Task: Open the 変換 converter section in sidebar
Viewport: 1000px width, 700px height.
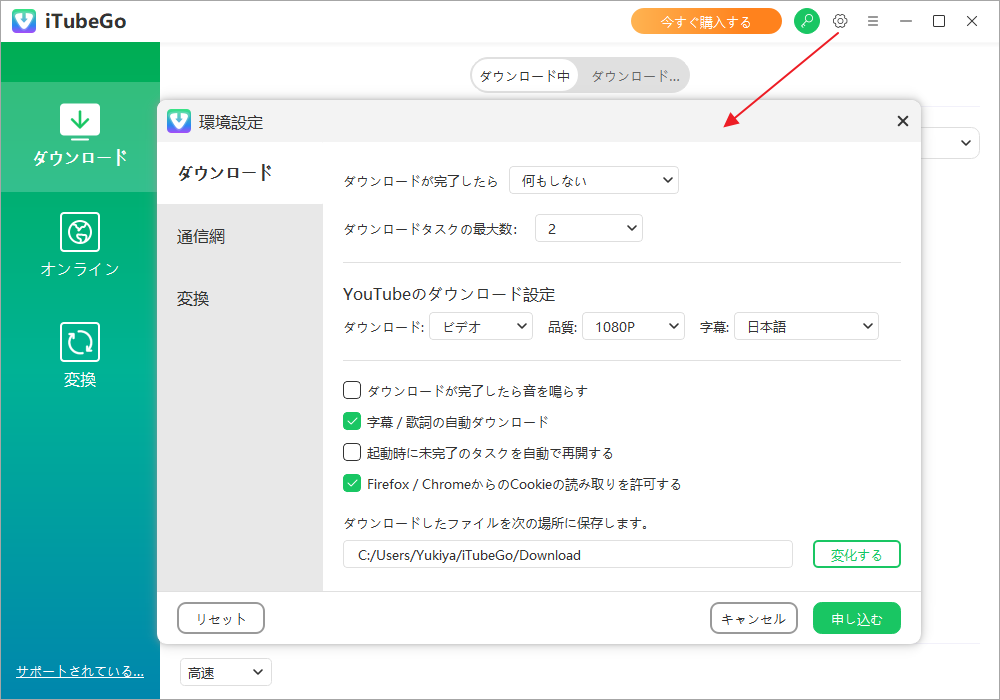Action: coord(80,356)
